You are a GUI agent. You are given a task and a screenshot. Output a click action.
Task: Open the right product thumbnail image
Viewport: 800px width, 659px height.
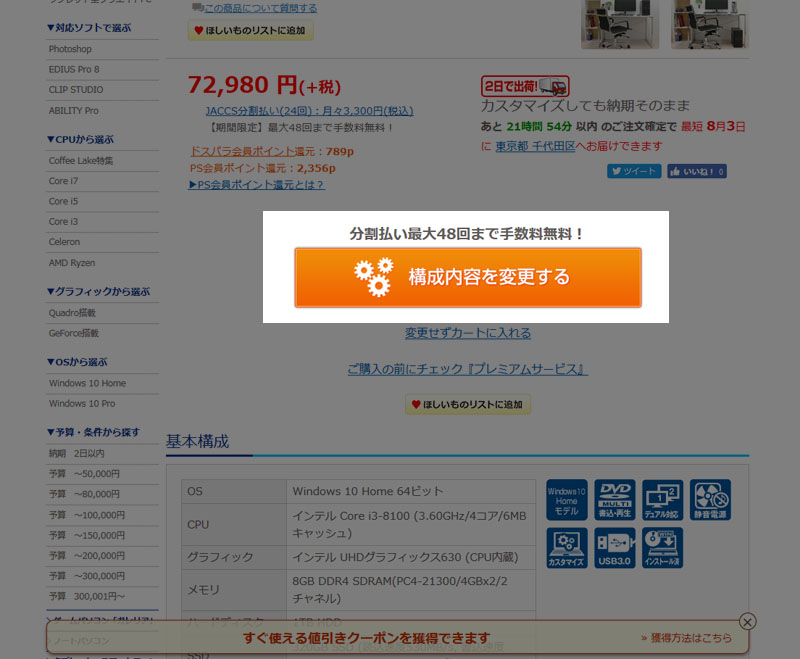(x=710, y=24)
